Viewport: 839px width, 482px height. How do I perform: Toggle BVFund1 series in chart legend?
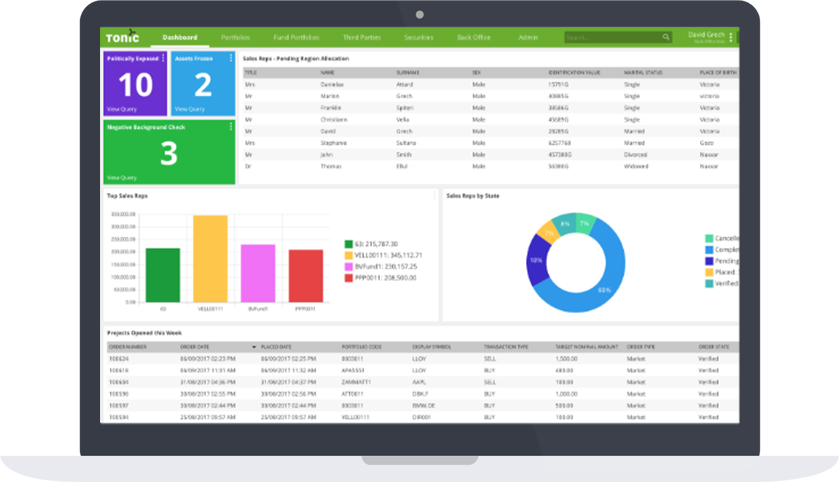[x=347, y=267]
